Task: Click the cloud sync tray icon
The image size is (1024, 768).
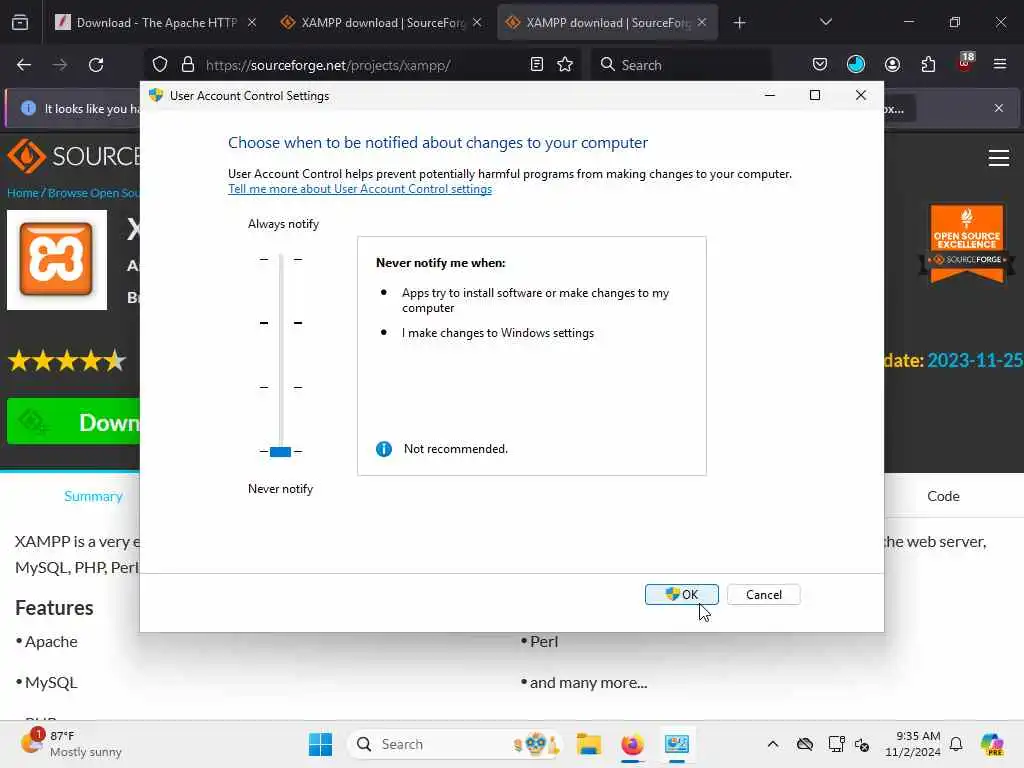Action: (805, 744)
